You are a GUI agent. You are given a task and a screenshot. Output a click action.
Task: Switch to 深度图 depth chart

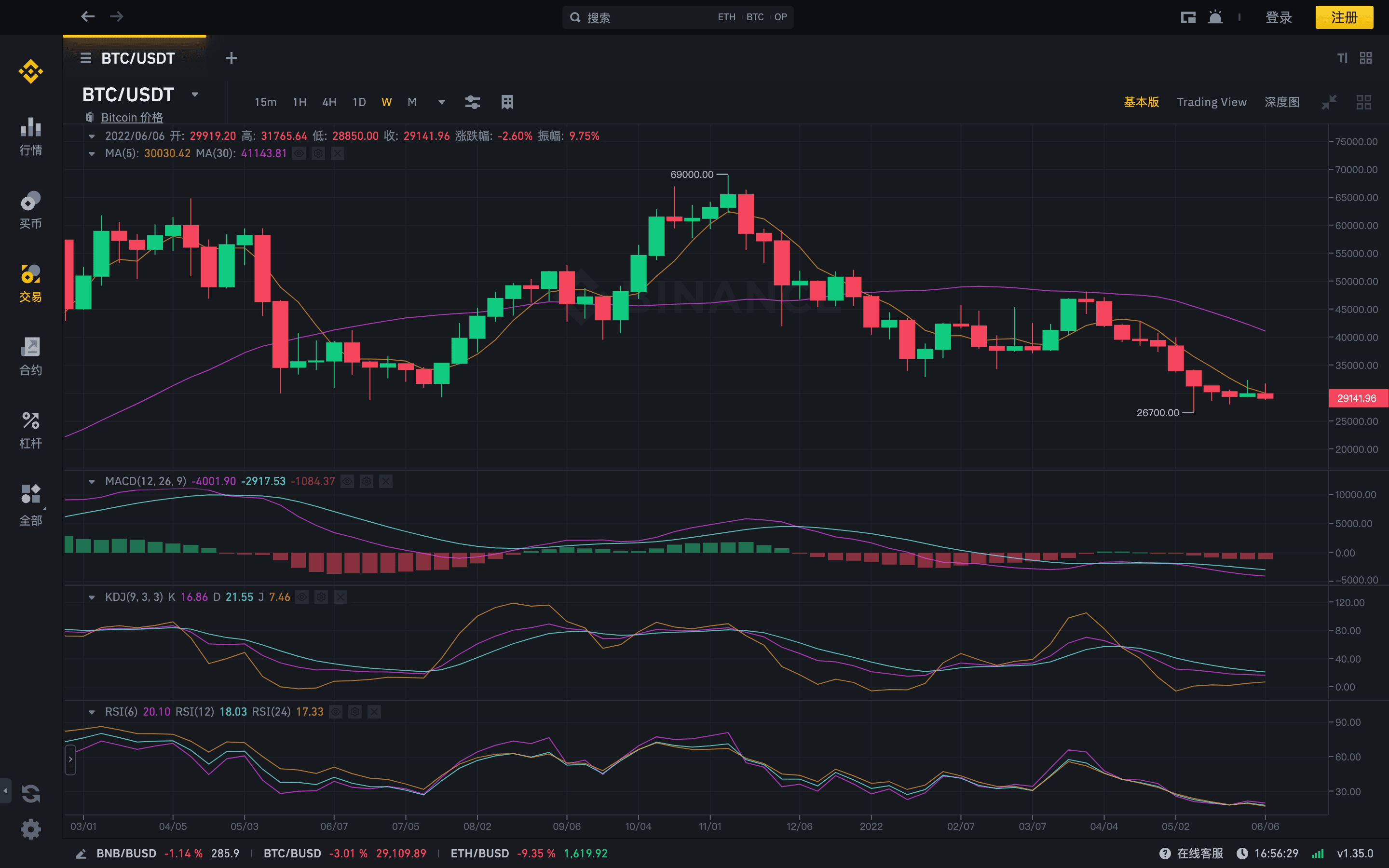[x=1281, y=102]
